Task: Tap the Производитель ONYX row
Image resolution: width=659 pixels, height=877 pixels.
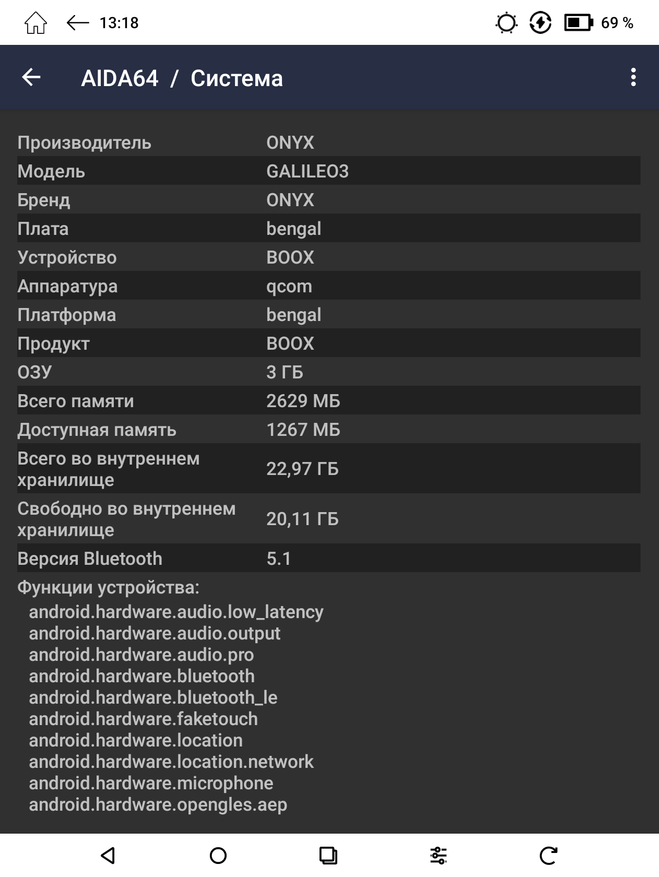Action: (x=328, y=142)
